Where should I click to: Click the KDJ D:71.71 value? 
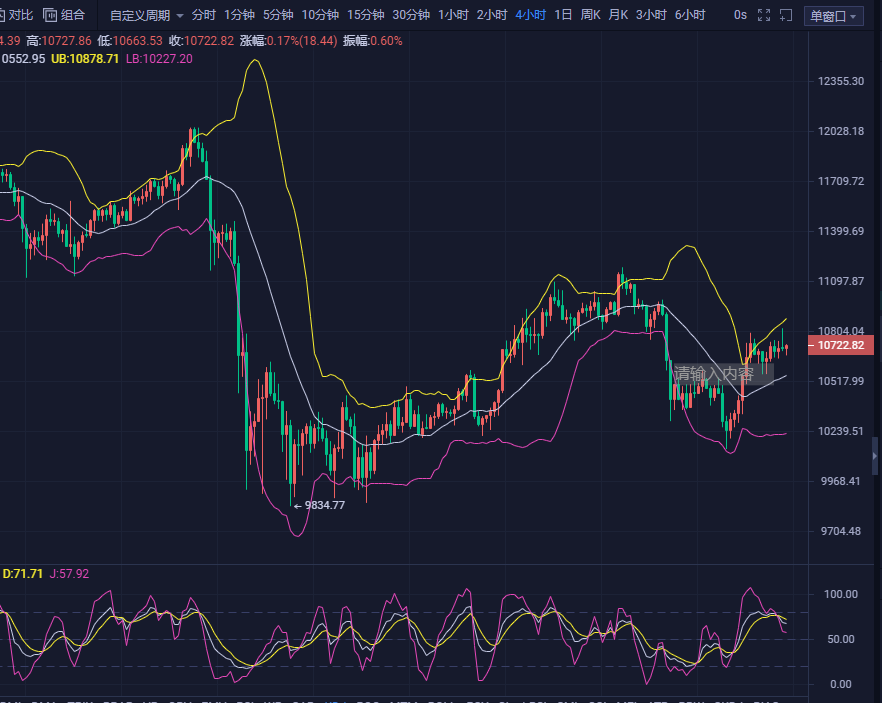coord(22,574)
